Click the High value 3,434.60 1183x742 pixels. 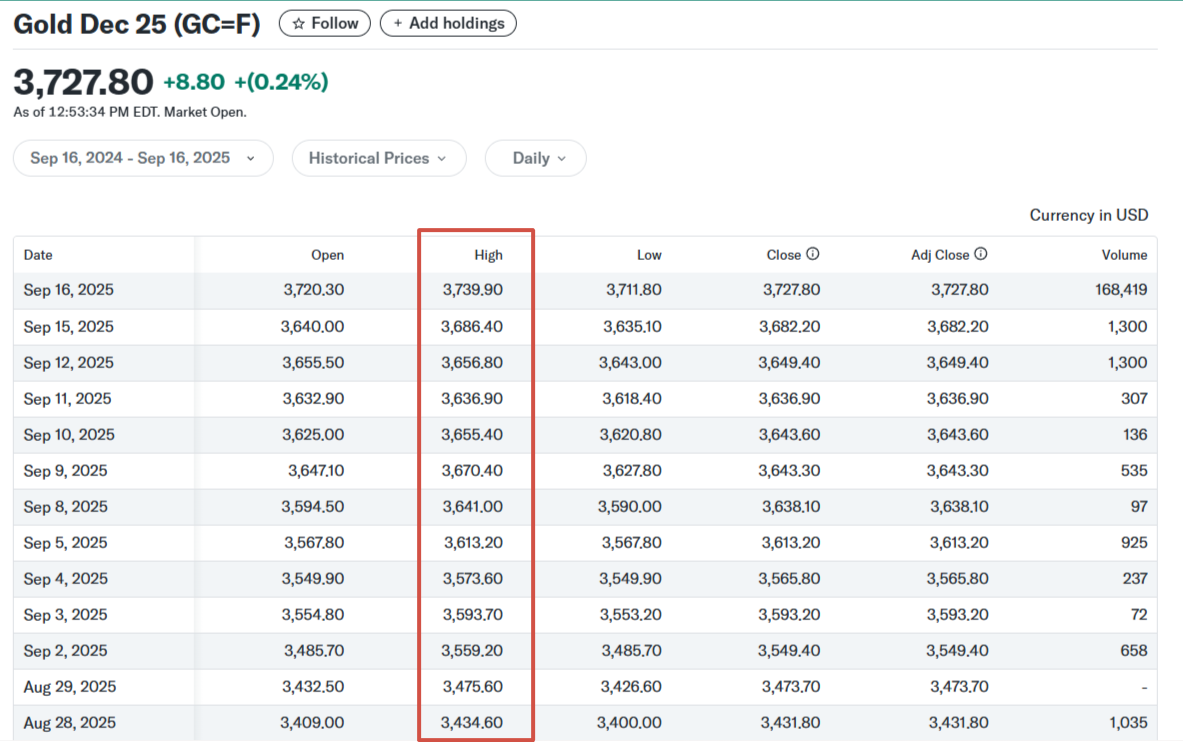tap(472, 723)
